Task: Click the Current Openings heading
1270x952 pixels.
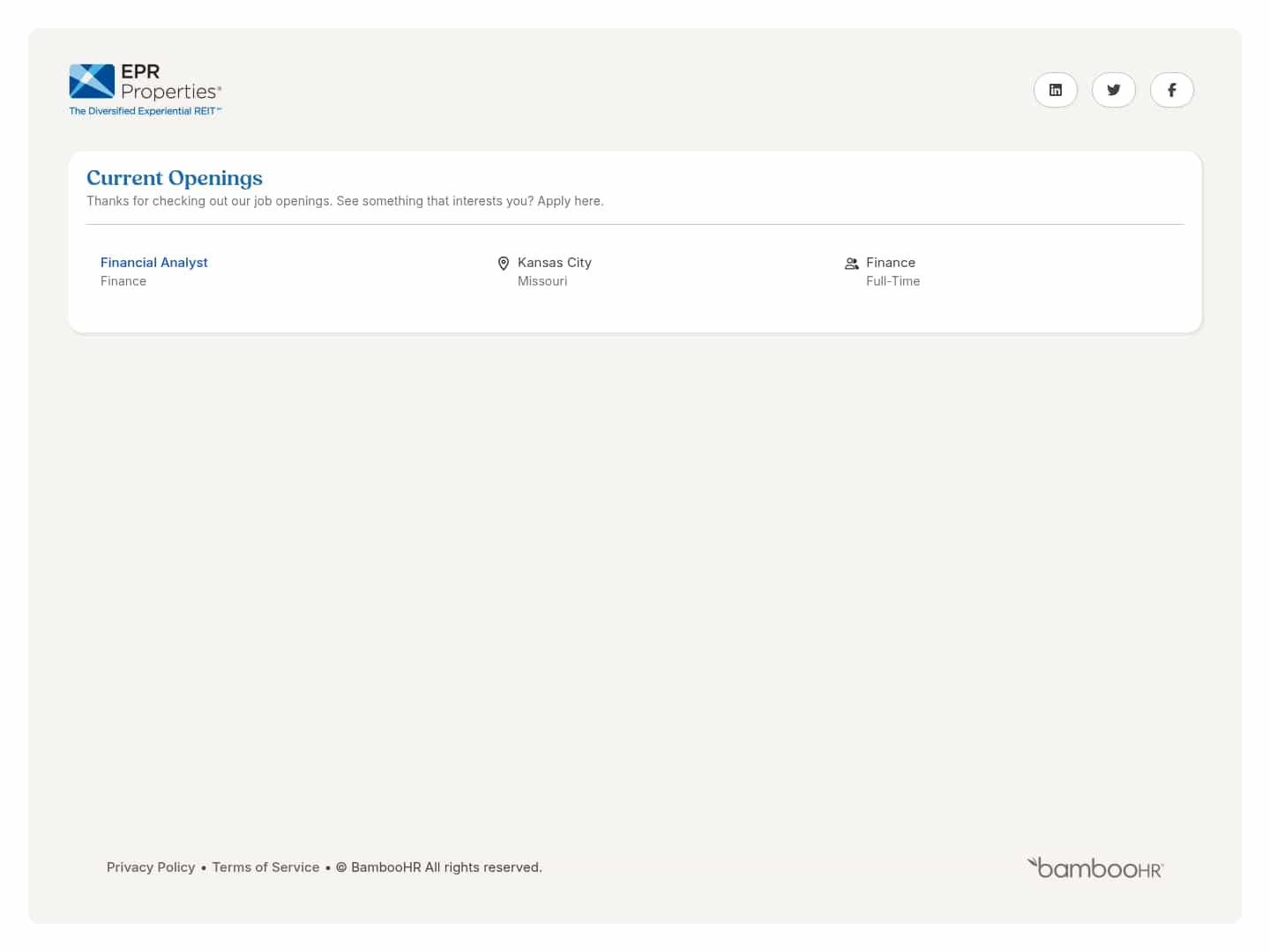Action: click(x=175, y=178)
